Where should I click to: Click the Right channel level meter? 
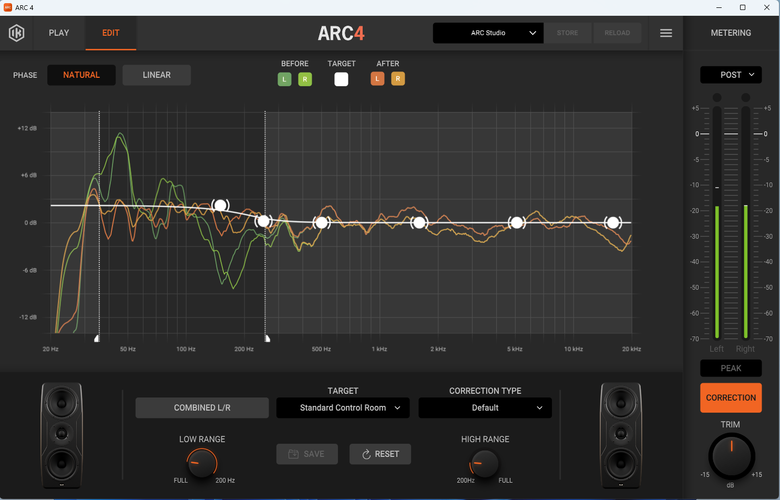[x=745, y=223]
